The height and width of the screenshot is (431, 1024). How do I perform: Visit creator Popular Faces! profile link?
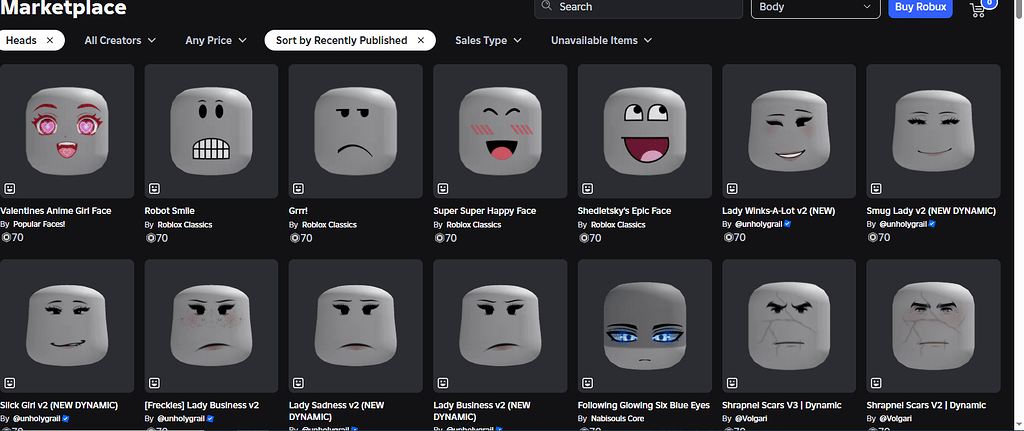pos(39,225)
